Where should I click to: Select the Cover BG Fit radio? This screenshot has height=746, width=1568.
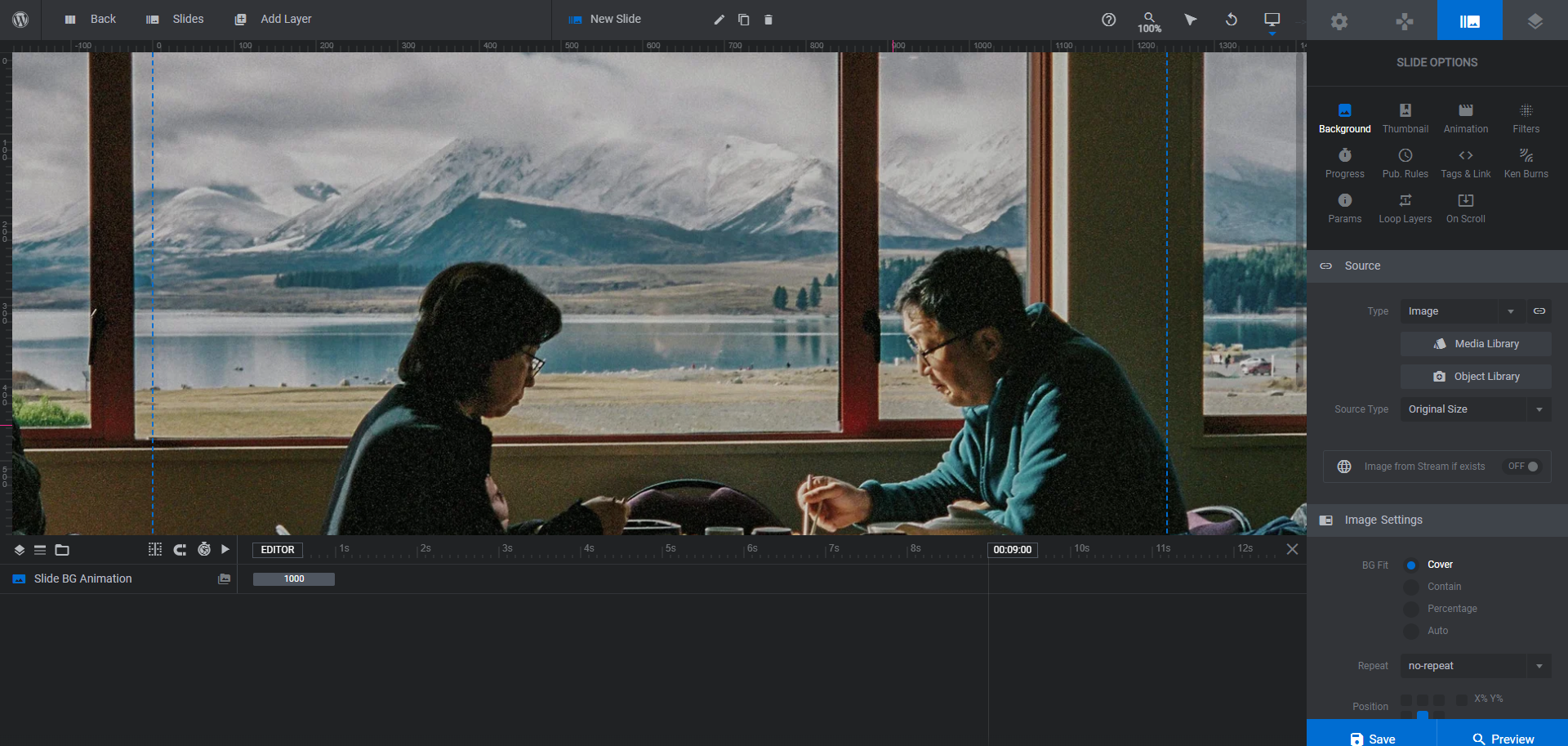click(x=1411, y=565)
